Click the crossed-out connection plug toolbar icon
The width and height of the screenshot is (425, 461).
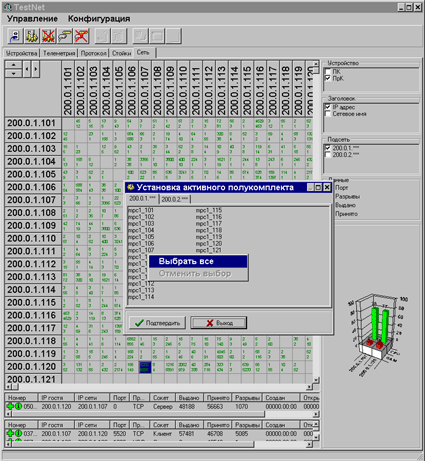(x=81, y=36)
